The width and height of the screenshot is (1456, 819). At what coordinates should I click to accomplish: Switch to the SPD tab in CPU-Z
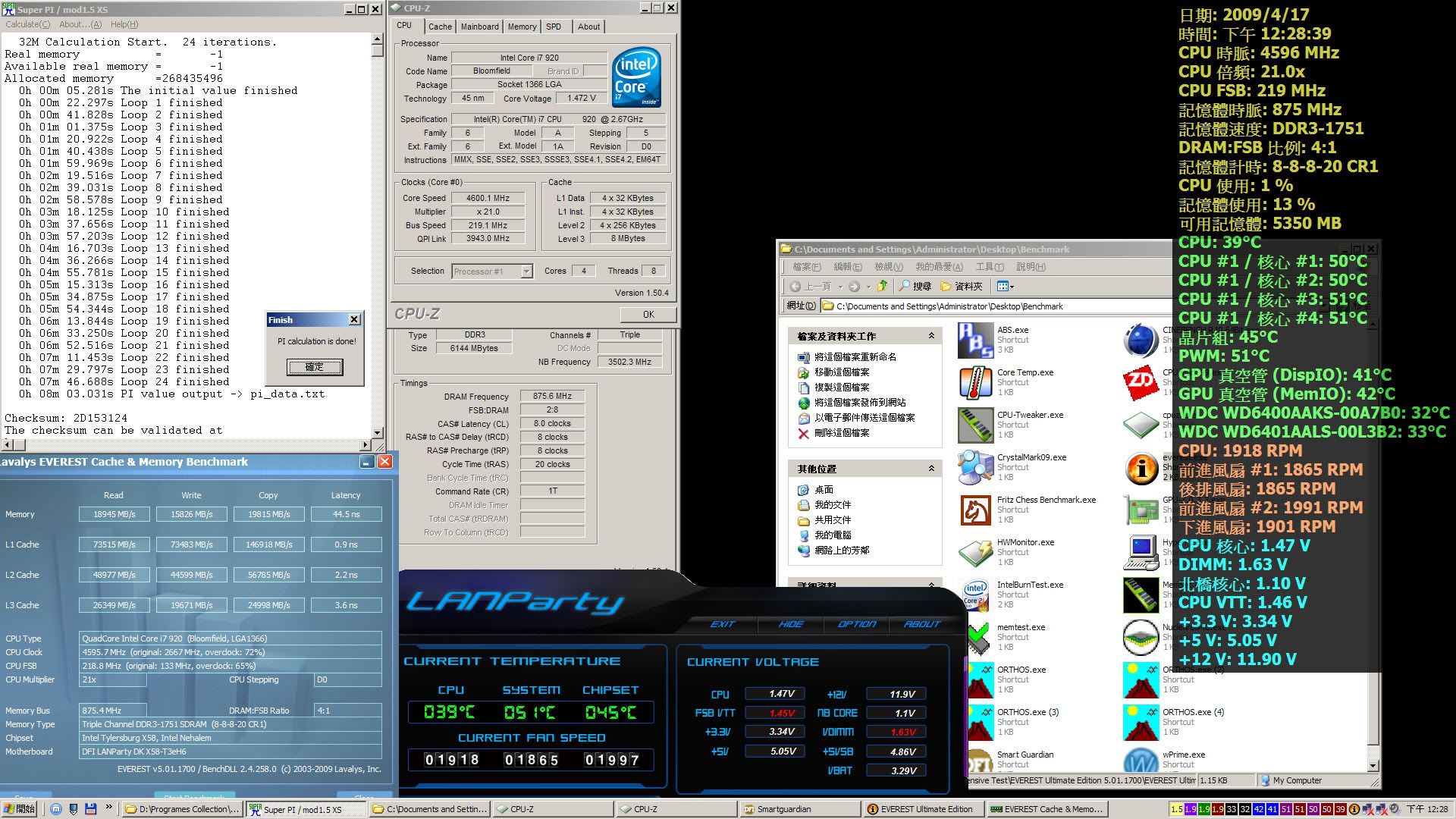coord(554,27)
